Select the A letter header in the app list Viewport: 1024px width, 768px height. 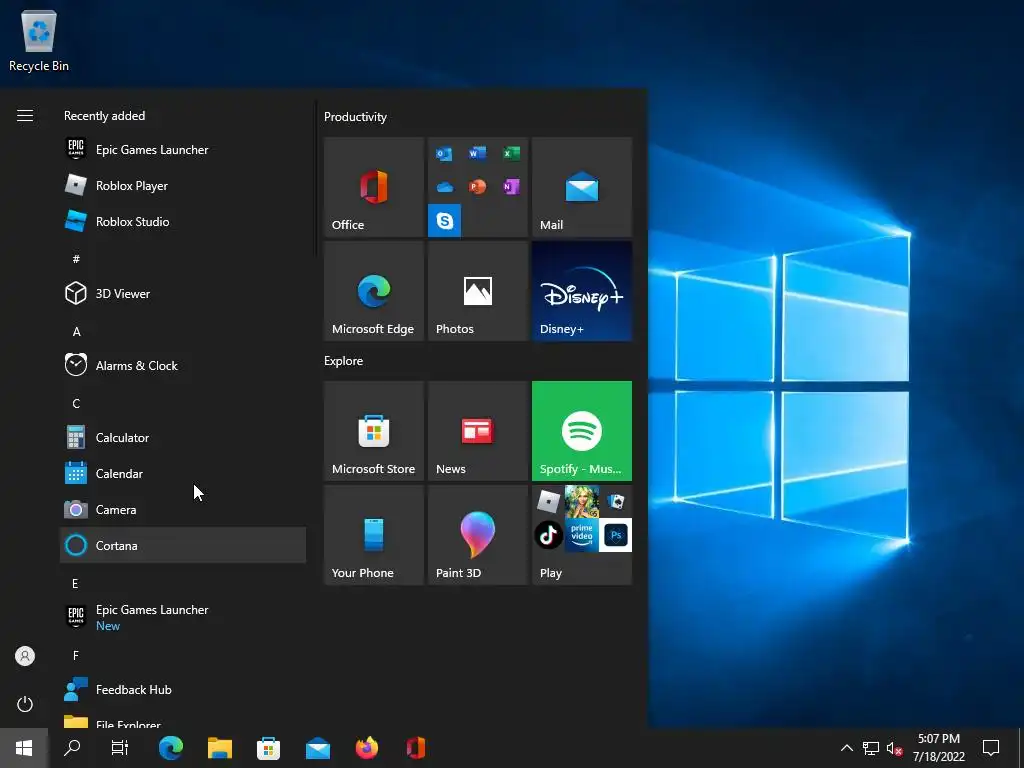(76, 332)
